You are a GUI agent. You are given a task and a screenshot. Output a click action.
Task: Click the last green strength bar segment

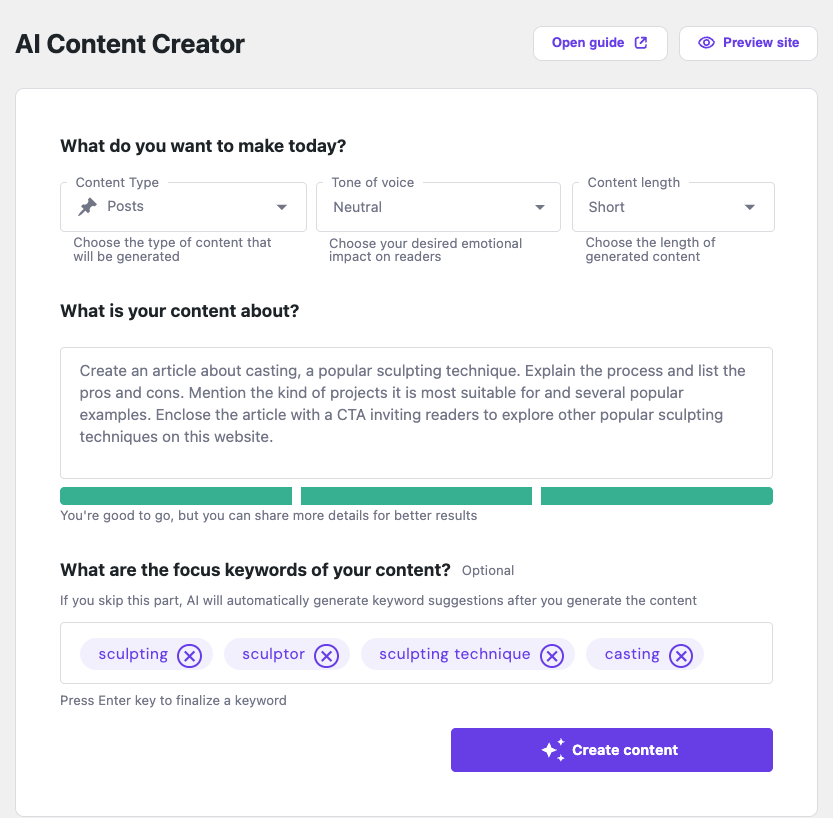[x=656, y=496]
